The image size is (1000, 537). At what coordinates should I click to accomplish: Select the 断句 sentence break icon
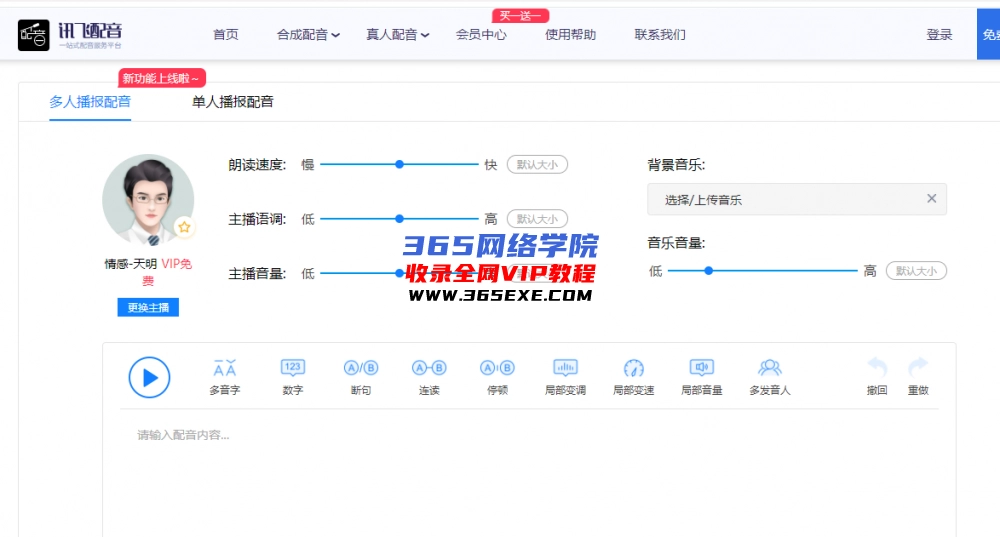tap(361, 368)
